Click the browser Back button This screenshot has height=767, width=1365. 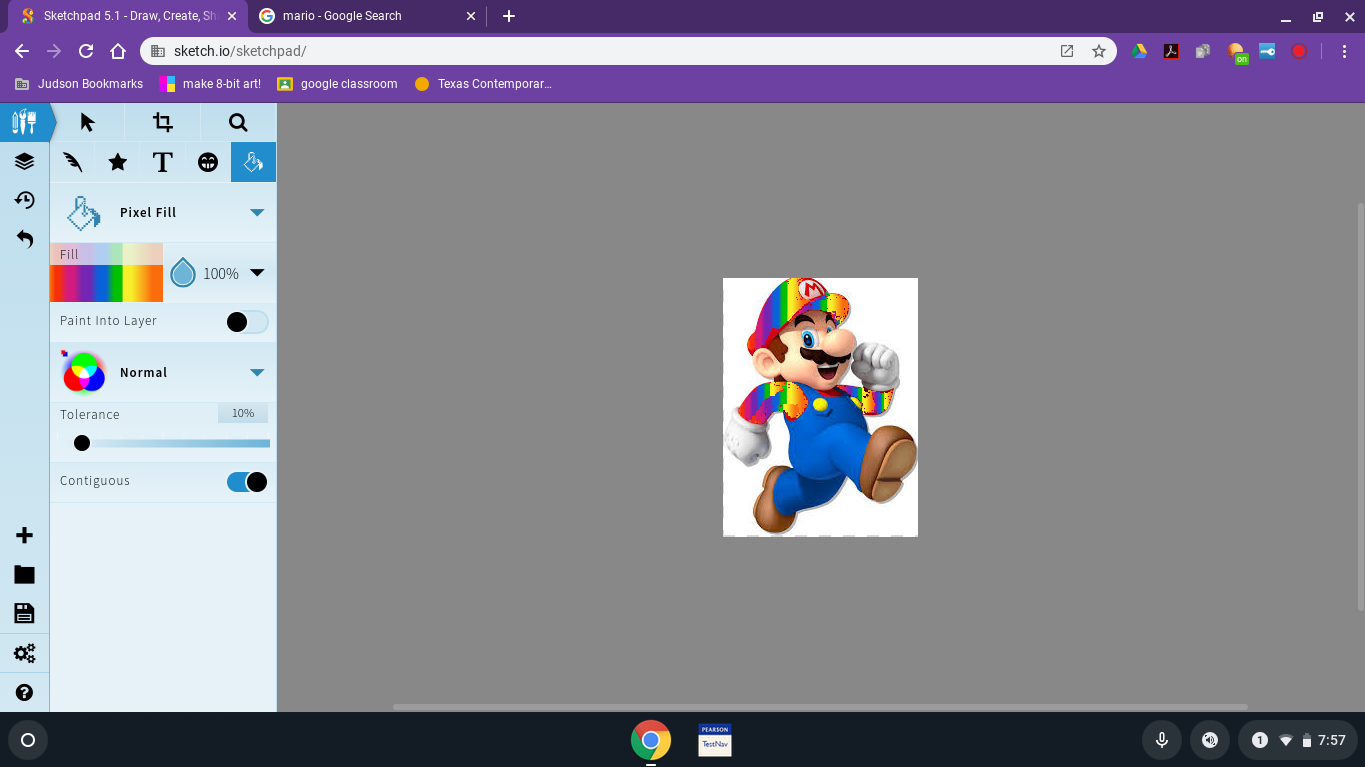click(22, 51)
